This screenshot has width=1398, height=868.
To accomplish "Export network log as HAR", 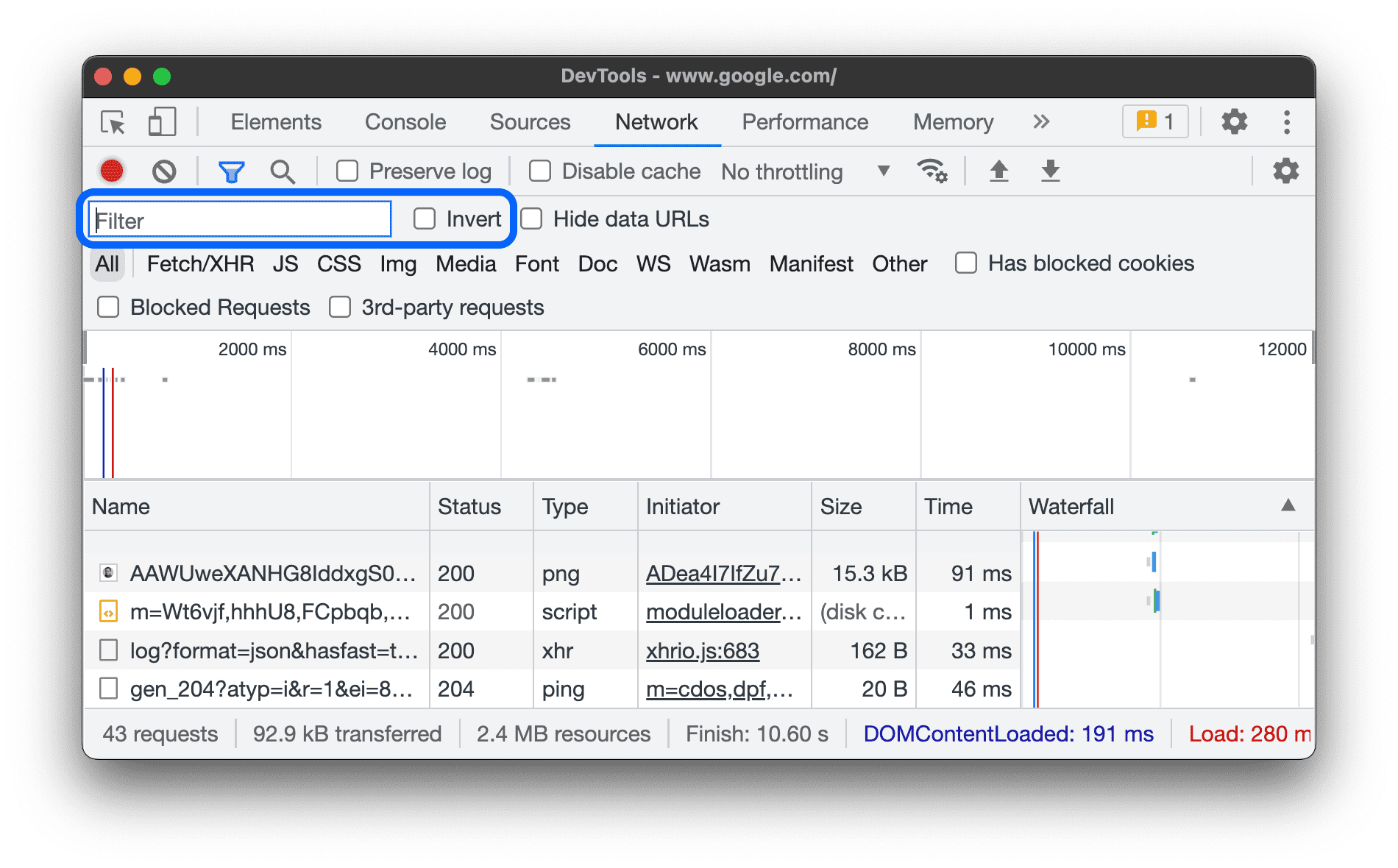I will [1050, 171].
